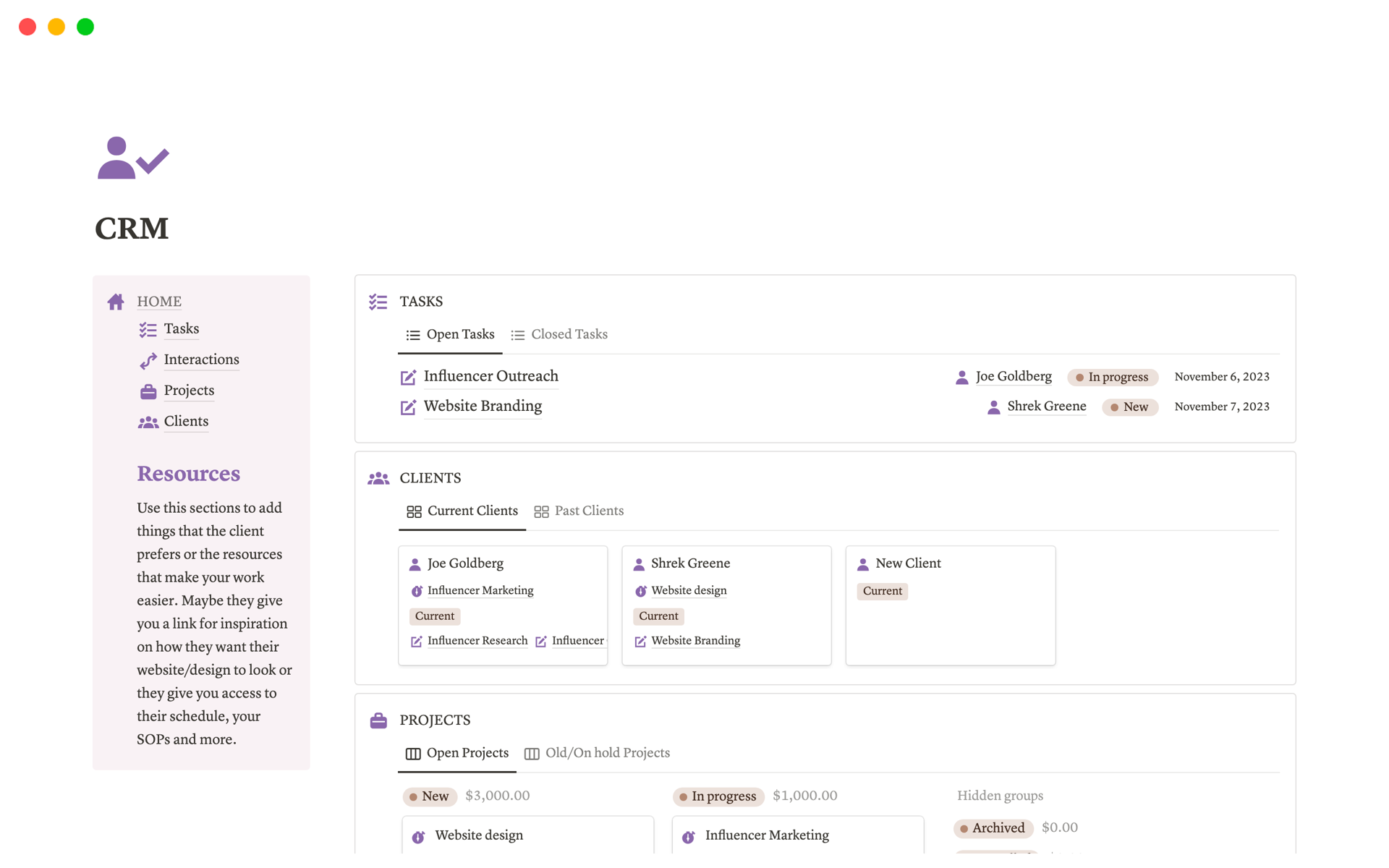Viewport: 1389px width, 868px height.
Task: Click the edit icon beside Influencer Outreach
Action: coord(407,377)
